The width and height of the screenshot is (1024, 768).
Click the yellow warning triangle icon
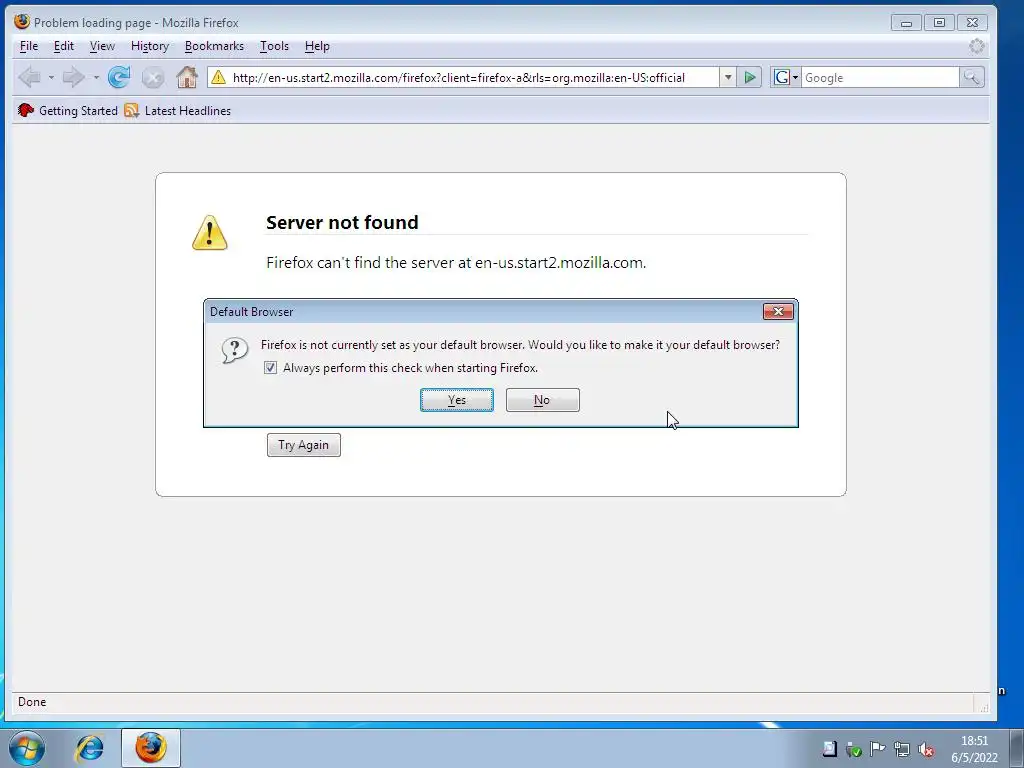(210, 233)
